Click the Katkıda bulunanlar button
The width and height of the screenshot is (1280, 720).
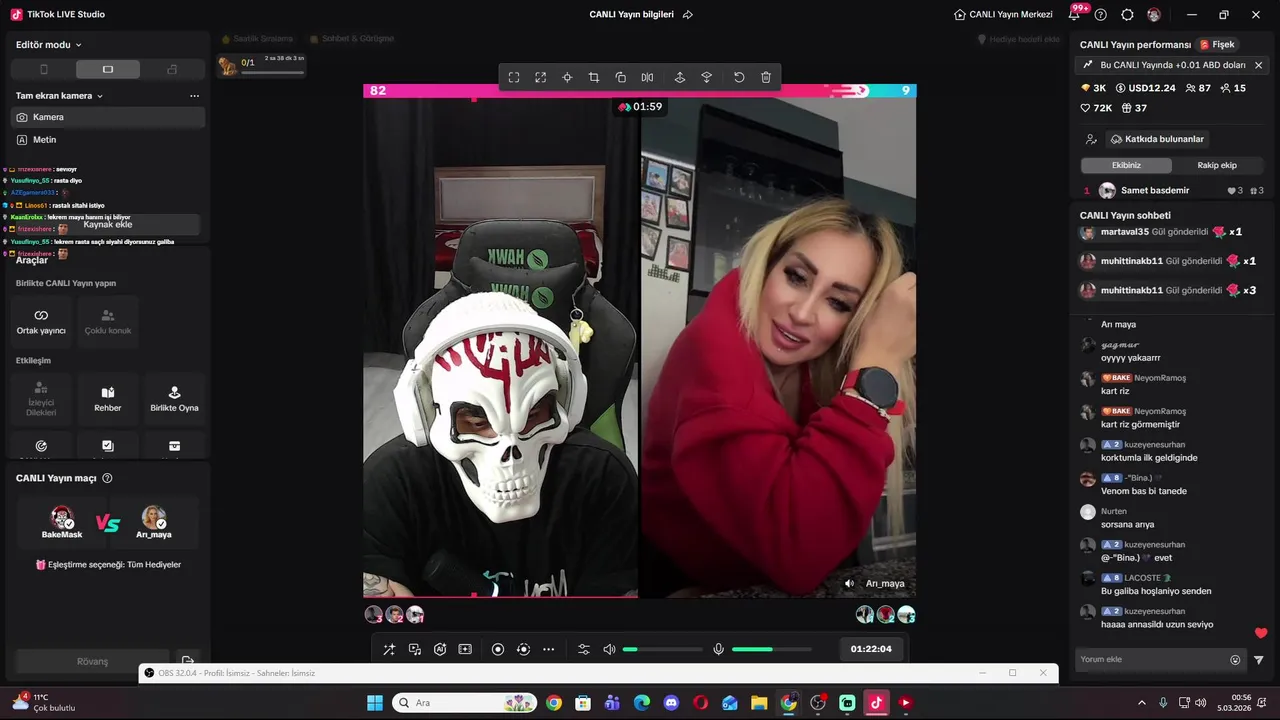pyautogui.click(x=1157, y=139)
